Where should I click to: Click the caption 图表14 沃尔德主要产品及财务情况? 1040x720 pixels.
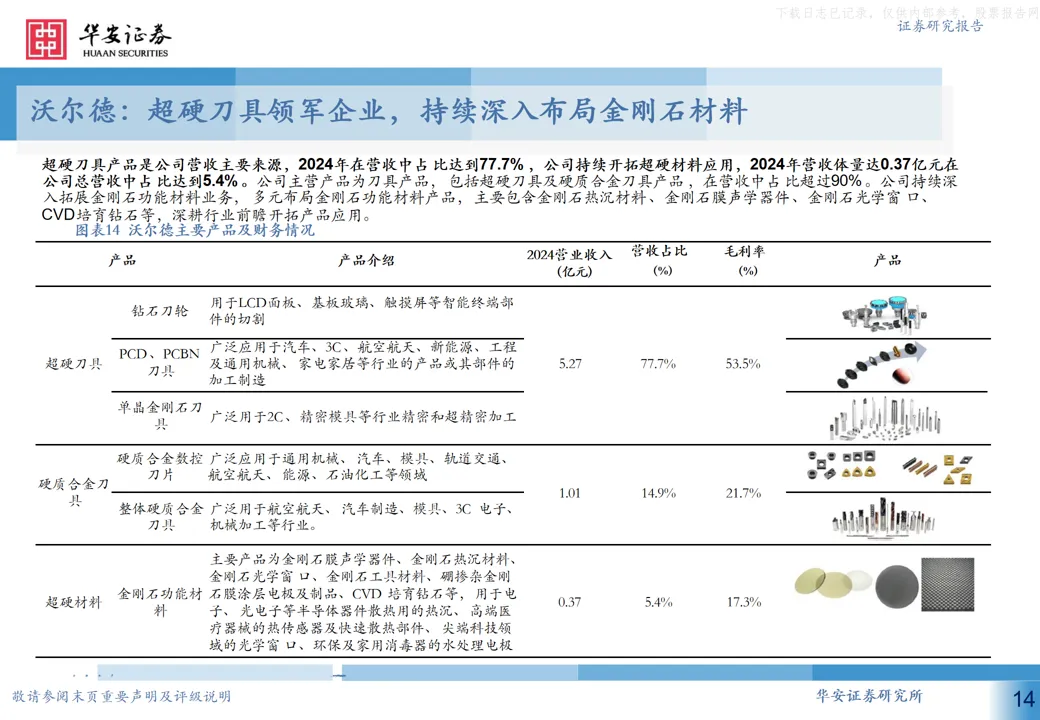[x=194, y=230]
